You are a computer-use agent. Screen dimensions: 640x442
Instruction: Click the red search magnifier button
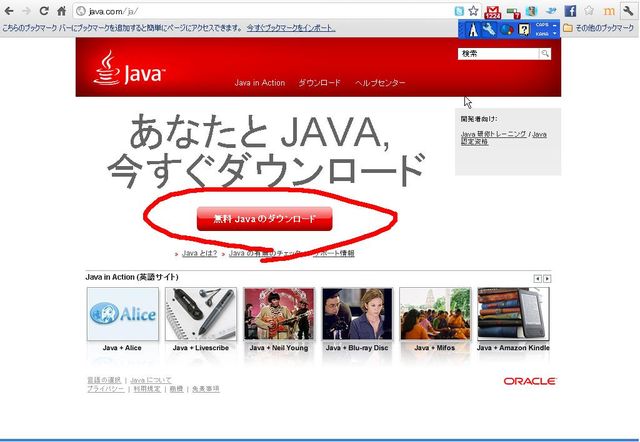pos(545,54)
